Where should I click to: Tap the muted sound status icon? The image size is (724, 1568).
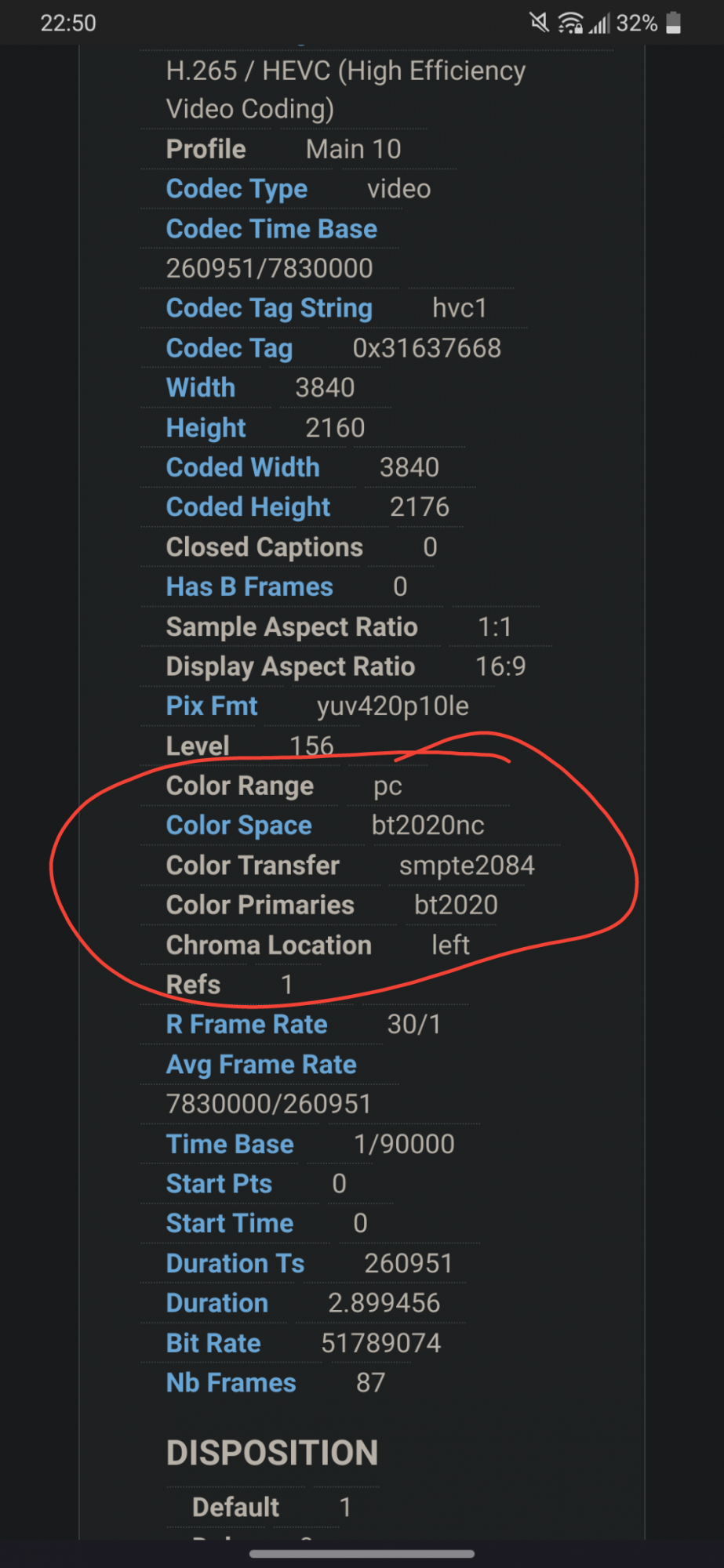pyautogui.click(x=539, y=23)
